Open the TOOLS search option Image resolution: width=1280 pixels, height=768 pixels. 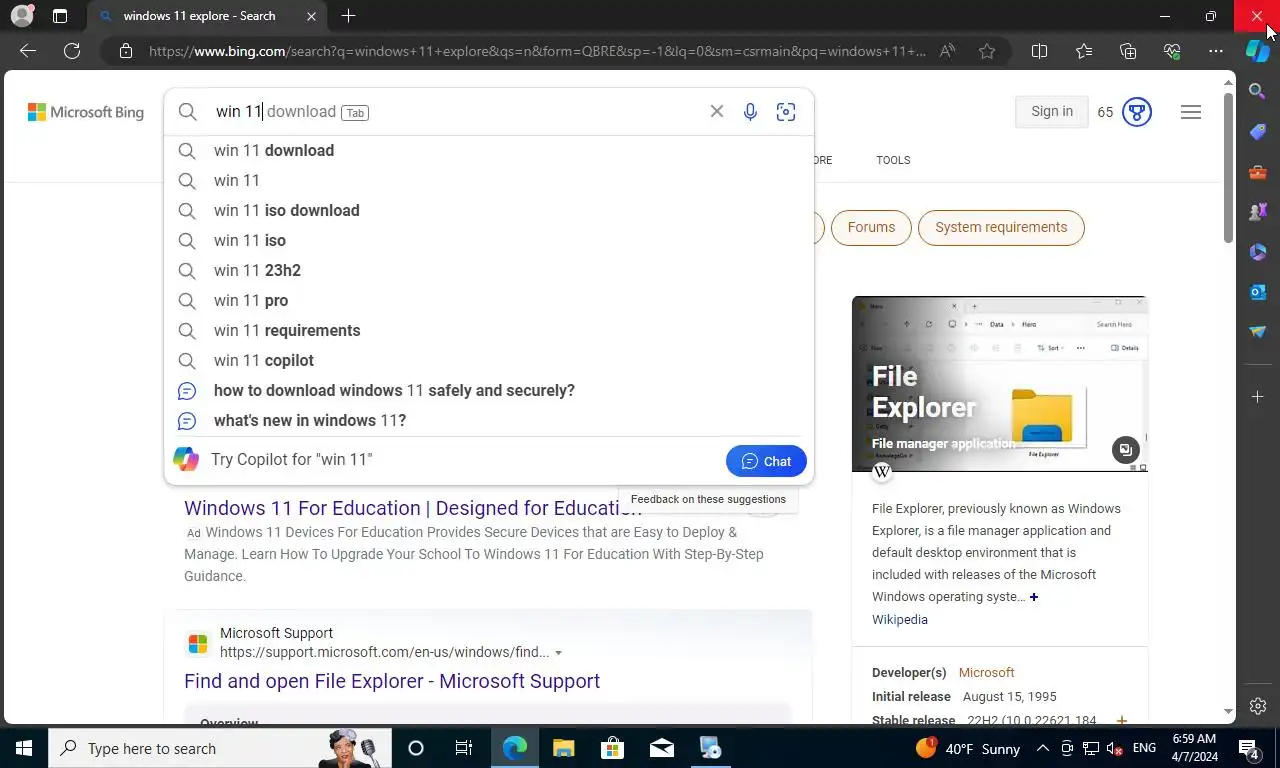tap(893, 160)
